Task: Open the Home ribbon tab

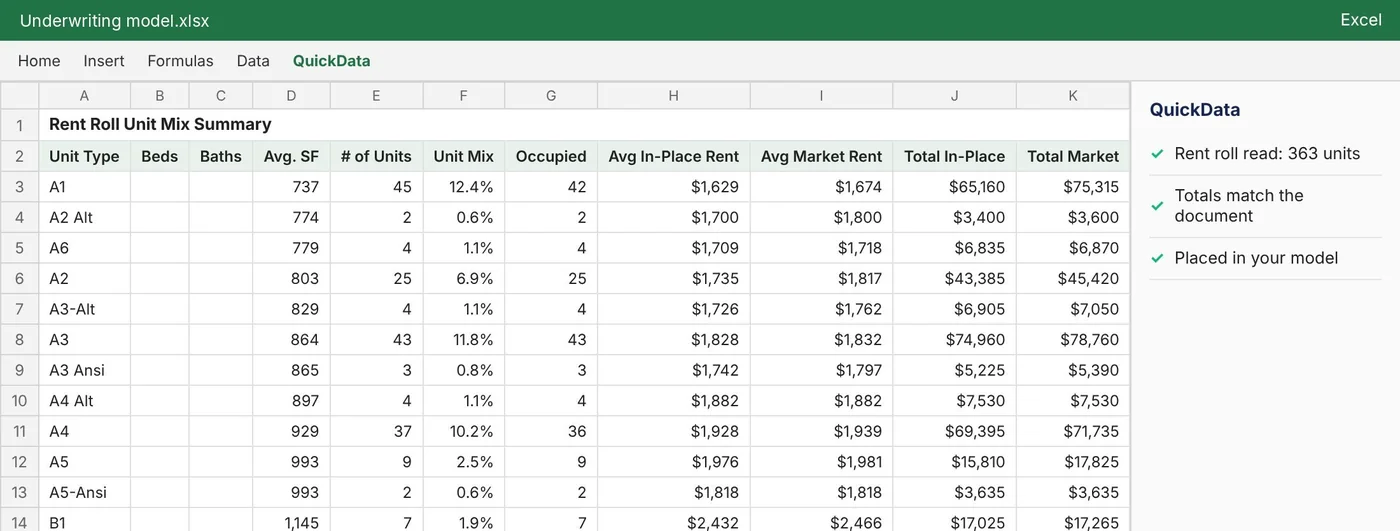Action: click(39, 61)
